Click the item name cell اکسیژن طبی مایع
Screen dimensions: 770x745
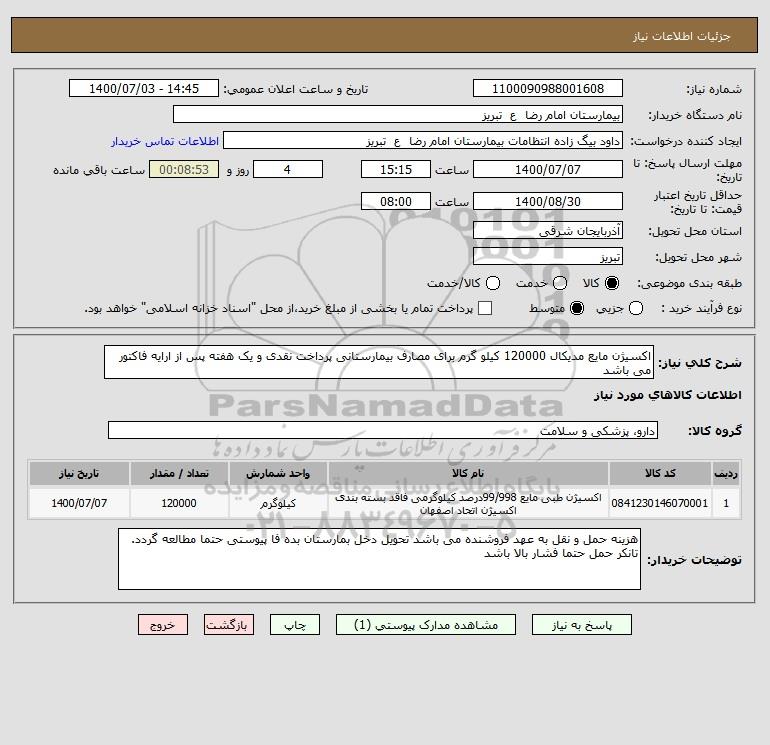(468, 503)
